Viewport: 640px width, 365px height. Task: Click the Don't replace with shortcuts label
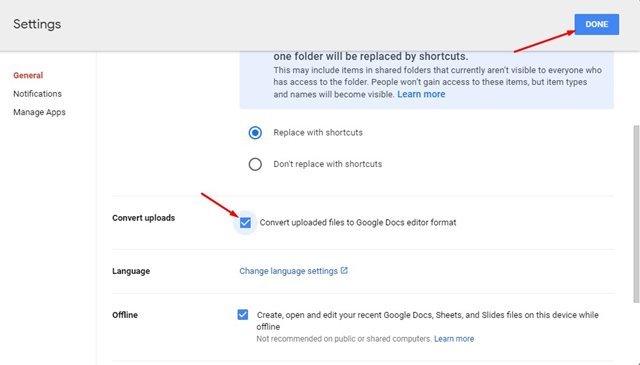point(328,164)
